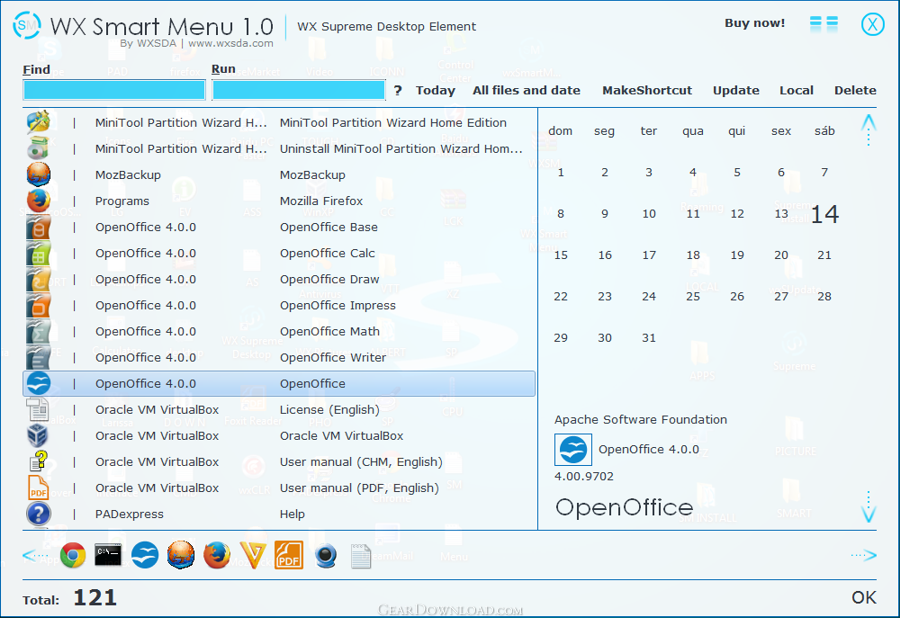The image size is (900, 618).
Task: Click the OpenOffice Writer icon
Action: pos(38,357)
